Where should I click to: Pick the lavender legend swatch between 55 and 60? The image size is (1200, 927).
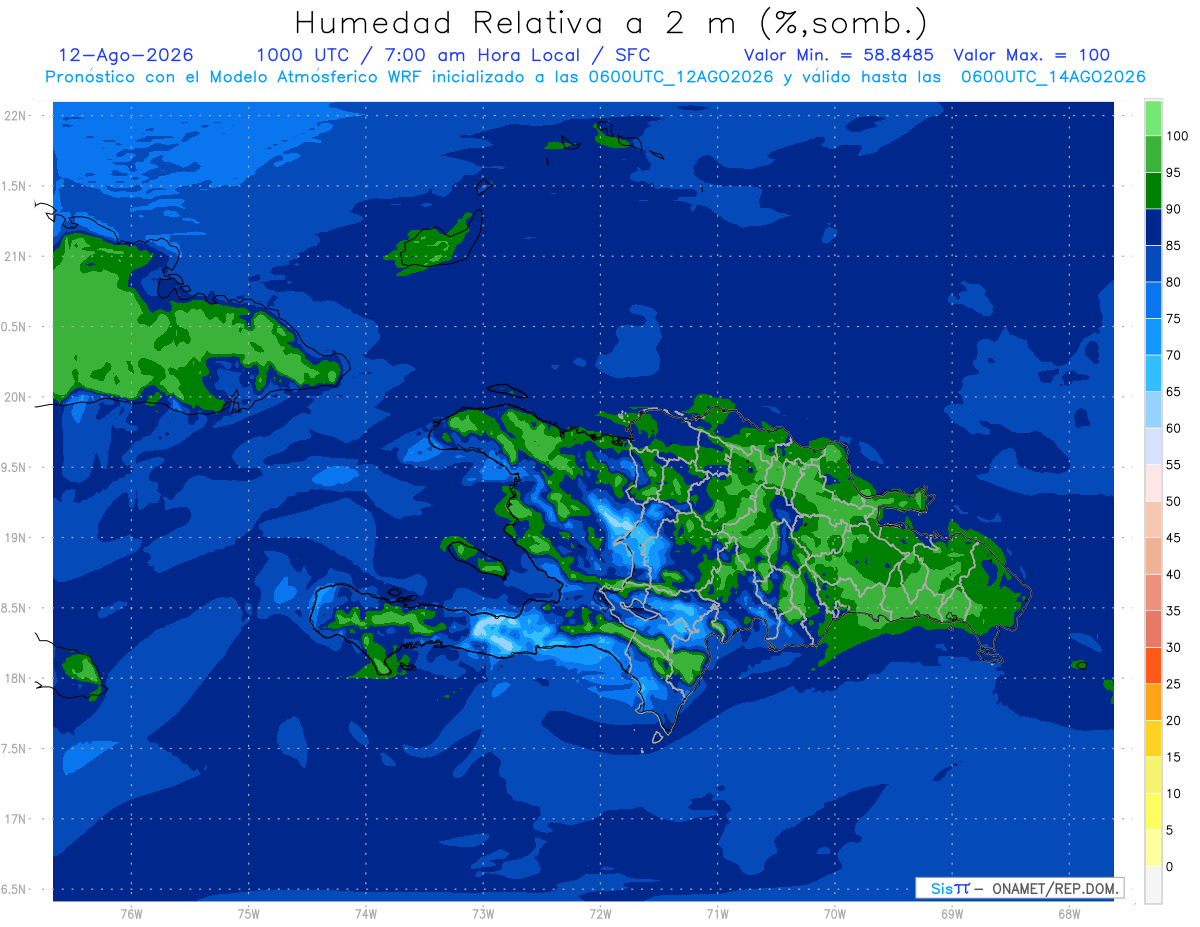[1153, 446]
